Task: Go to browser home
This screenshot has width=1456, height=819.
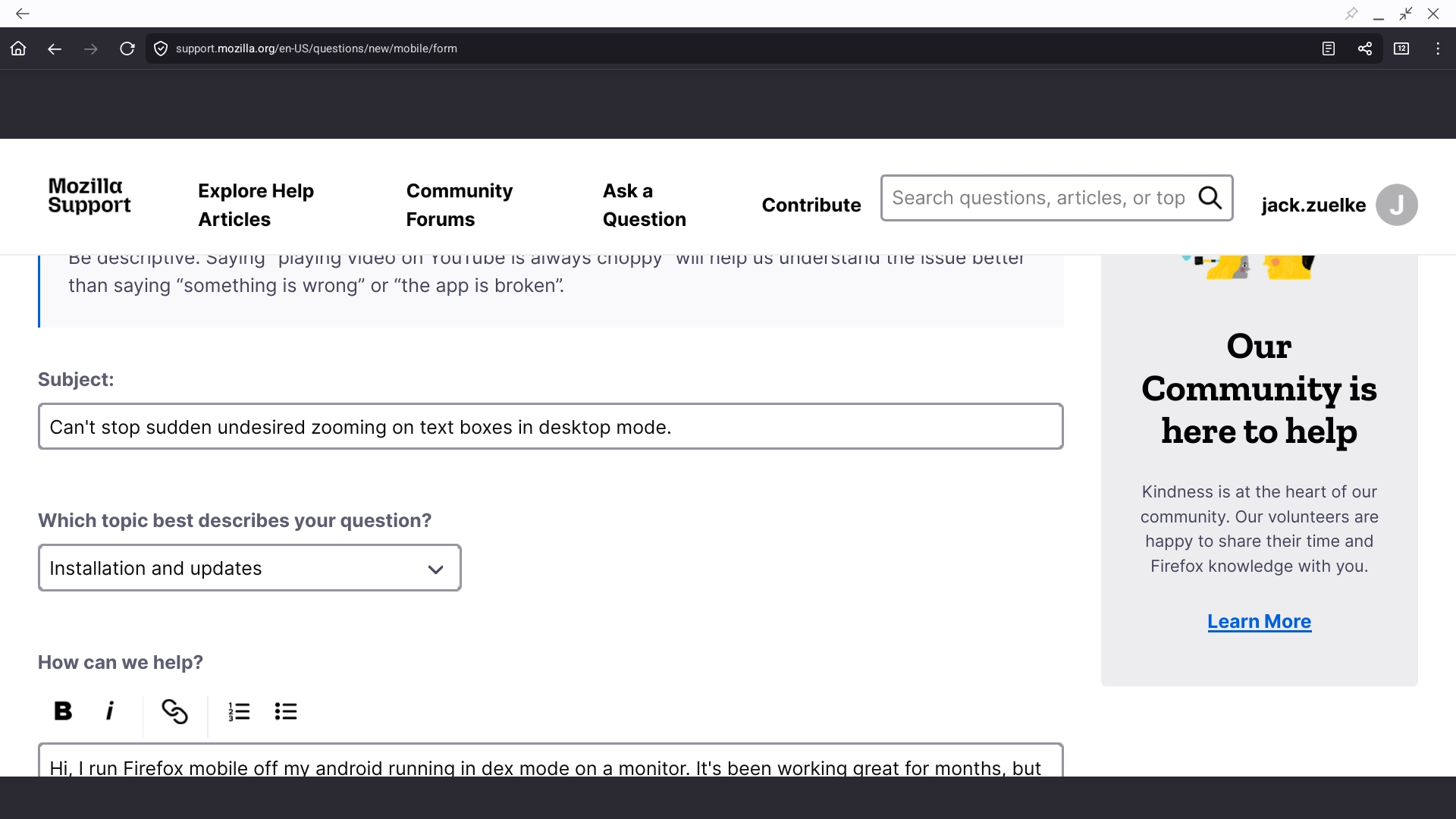Action: coord(18,49)
